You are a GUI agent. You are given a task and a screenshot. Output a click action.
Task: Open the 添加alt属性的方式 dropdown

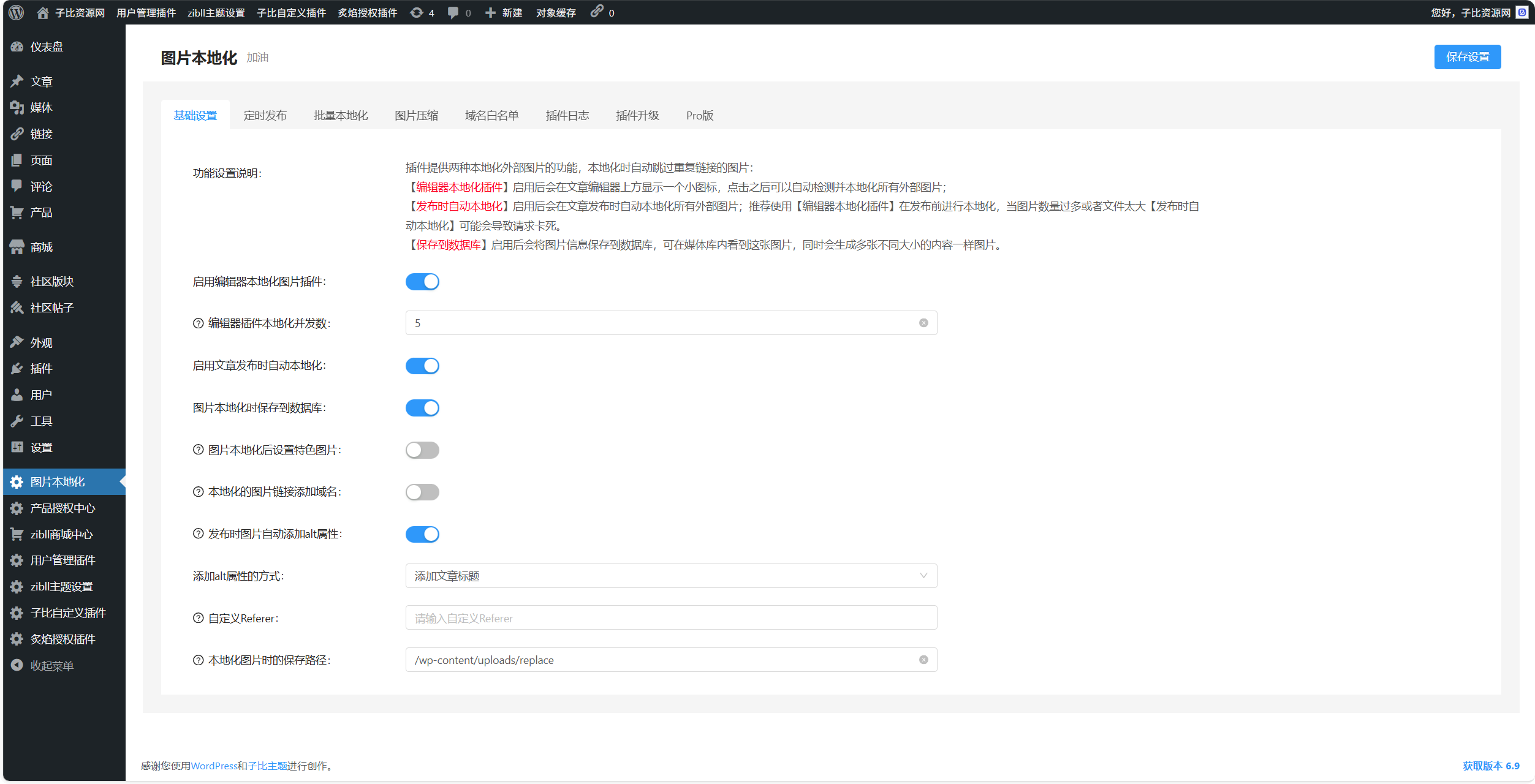point(671,576)
